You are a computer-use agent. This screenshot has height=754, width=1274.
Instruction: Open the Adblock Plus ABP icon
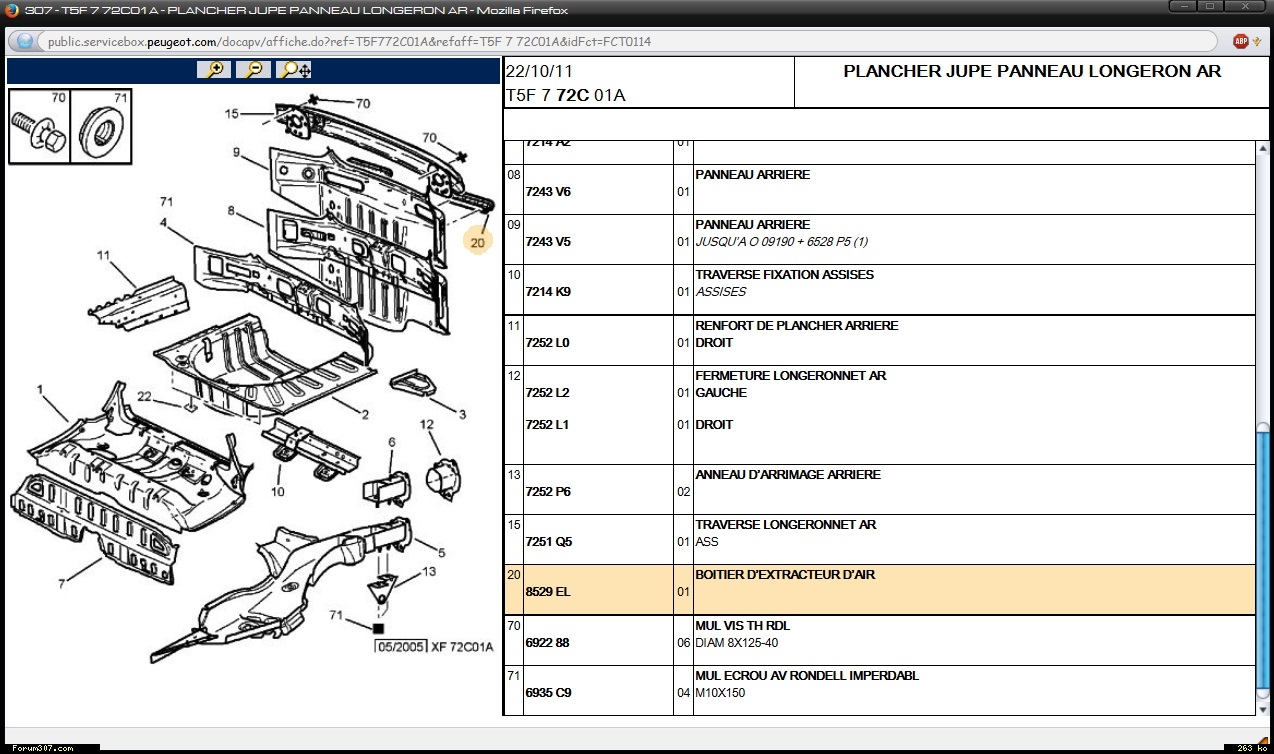pyautogui.click(x=1241, y=42)
